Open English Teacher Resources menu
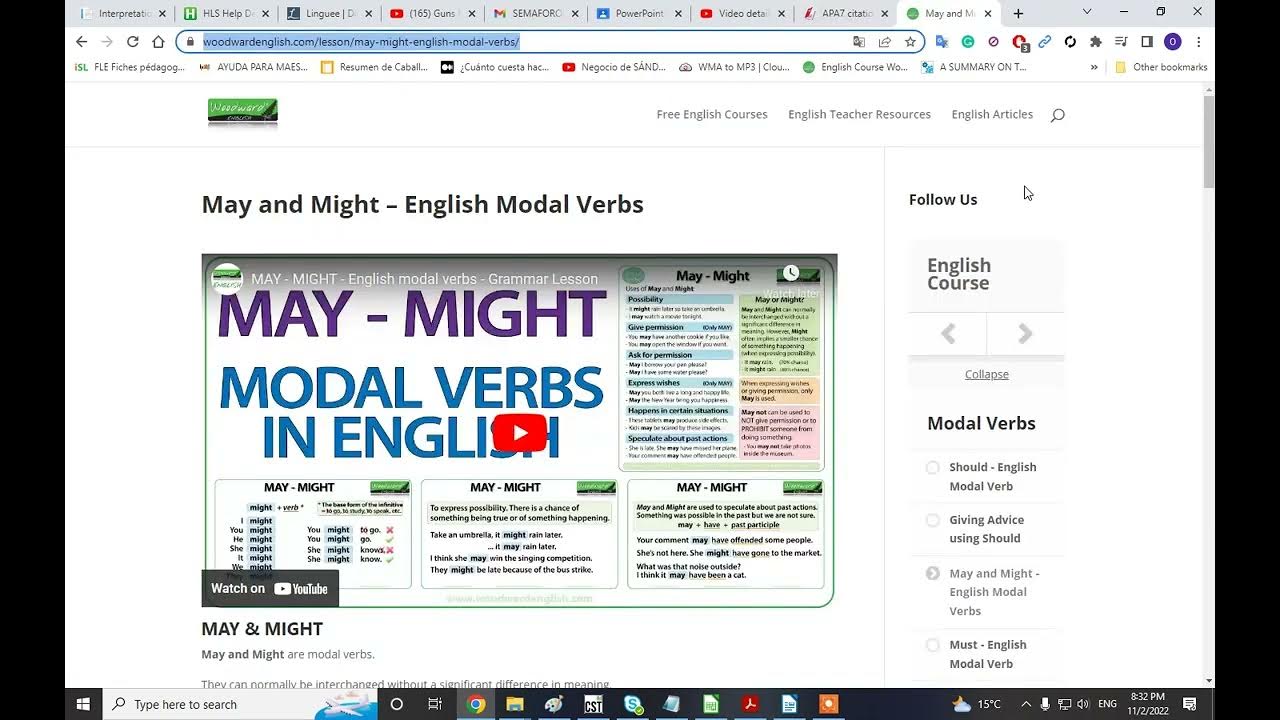Image resolution: width=1280 pixels, height=720 pixels. point(859,114)
